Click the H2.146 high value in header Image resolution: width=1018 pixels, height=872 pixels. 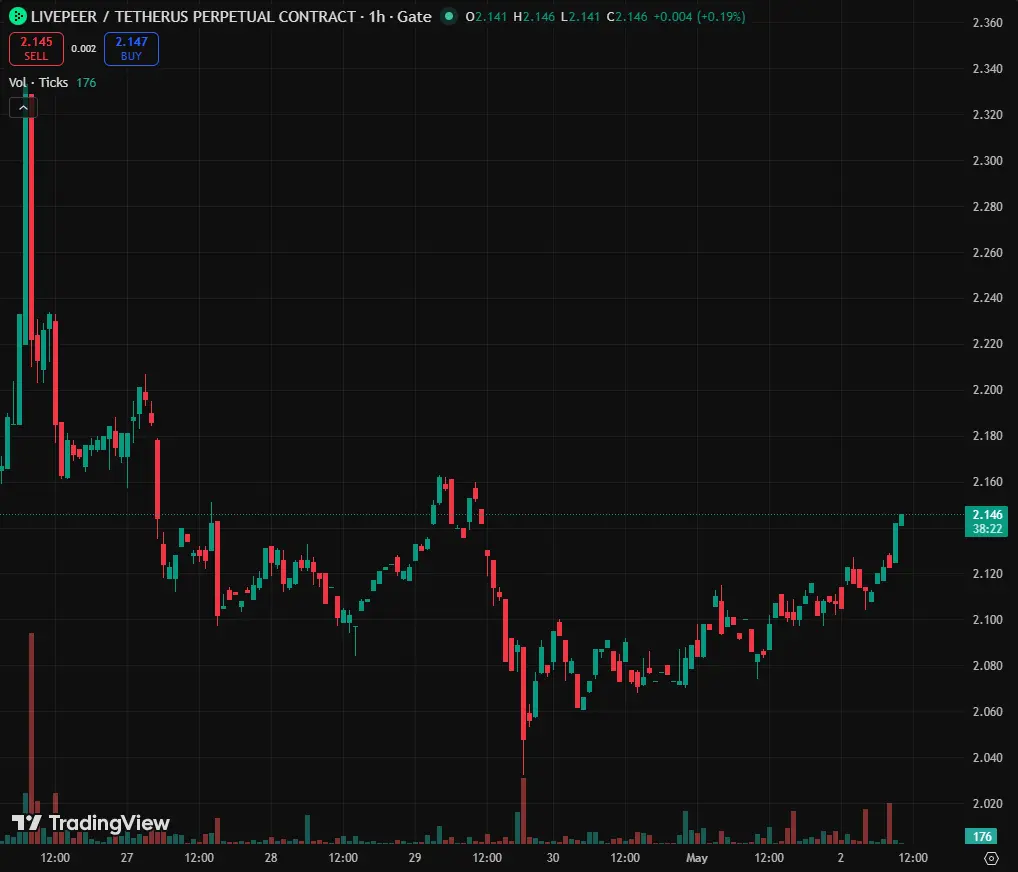click(534, 17)
